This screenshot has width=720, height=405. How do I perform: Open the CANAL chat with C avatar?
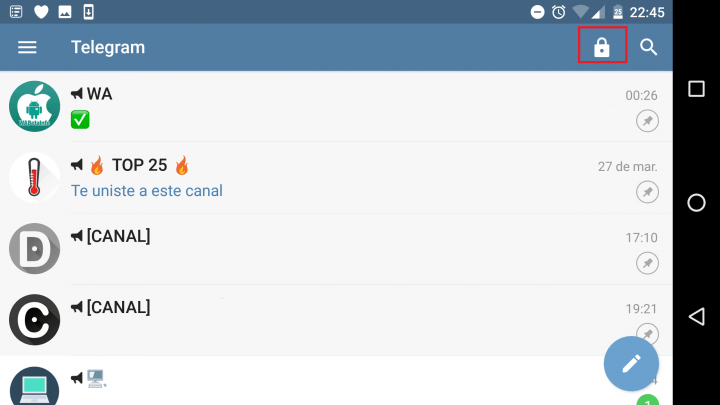tap(336, 320)
